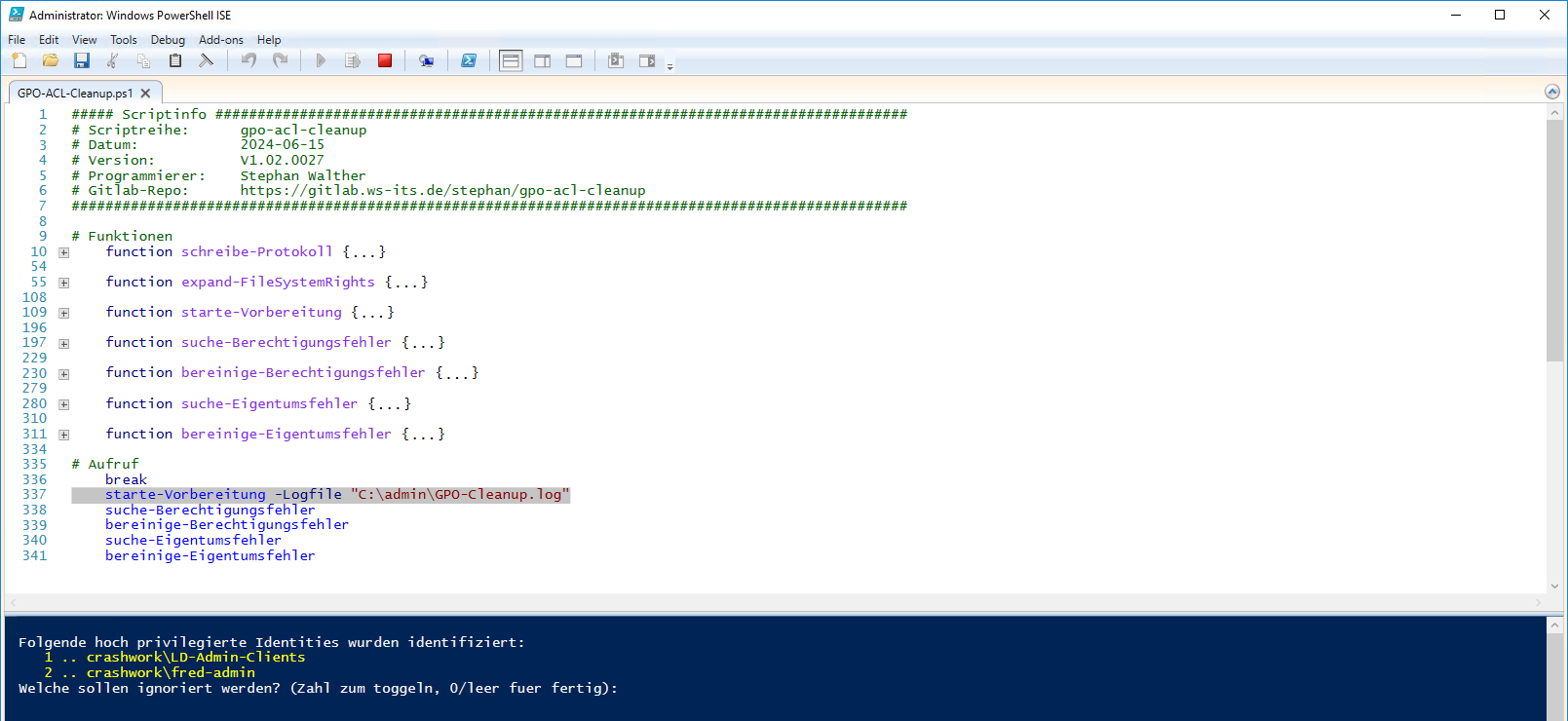Image resolution: width=1568 pixels, height=721 pixels.
Task: Stop operation with the red square button
Action: coord(385,60)
